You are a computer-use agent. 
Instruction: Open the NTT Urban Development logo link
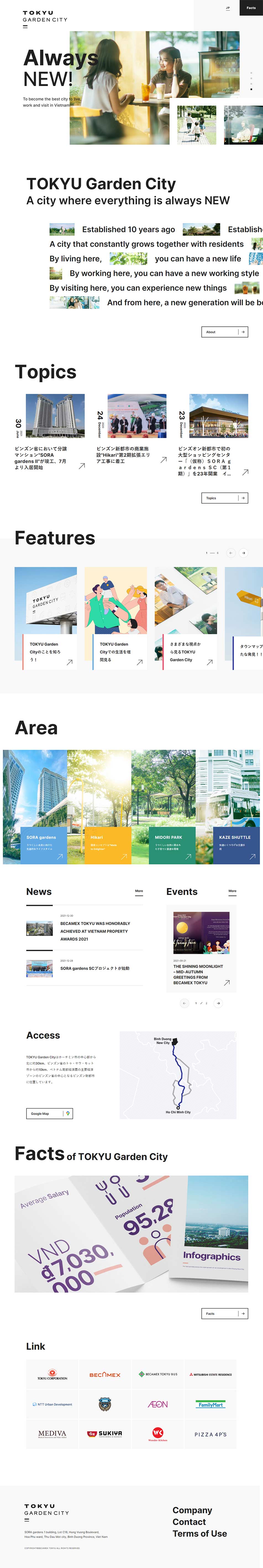click(53, 1404)
